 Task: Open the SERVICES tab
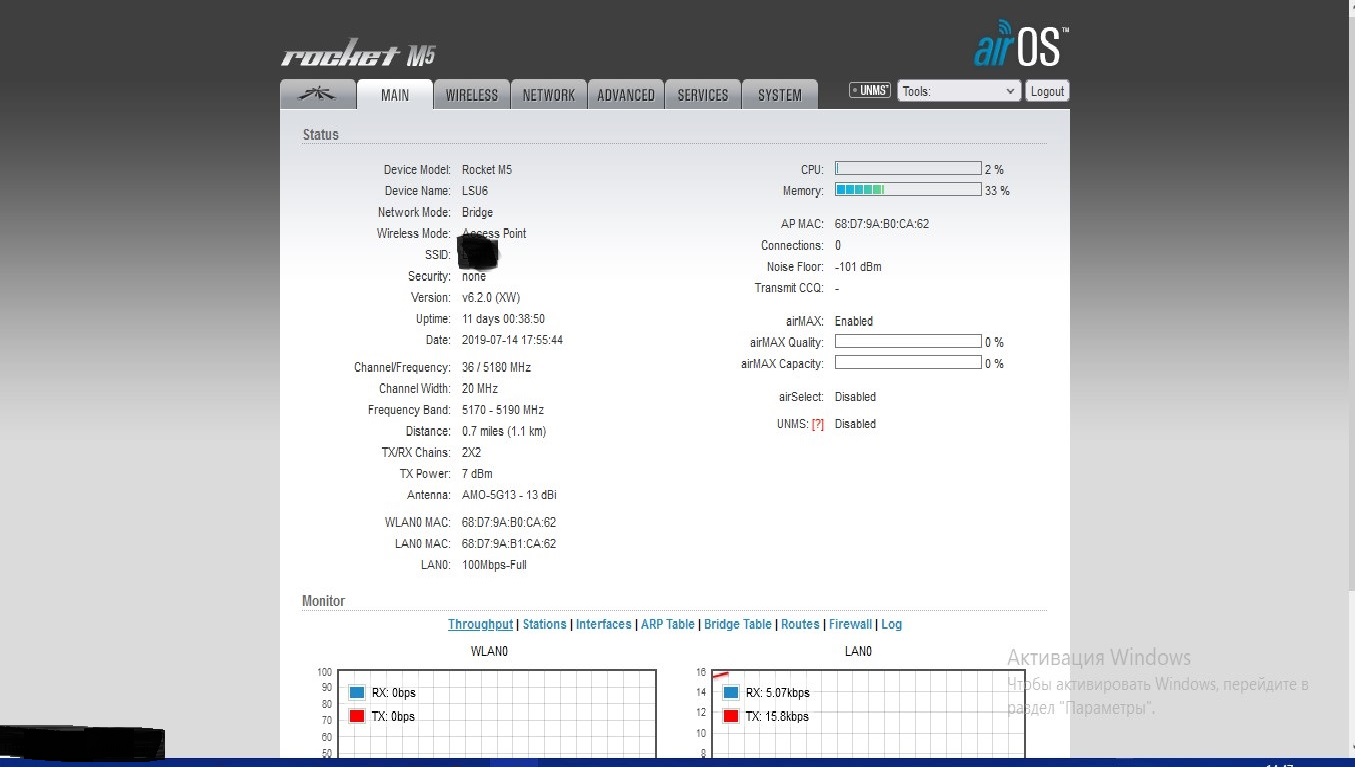[703, 94]
